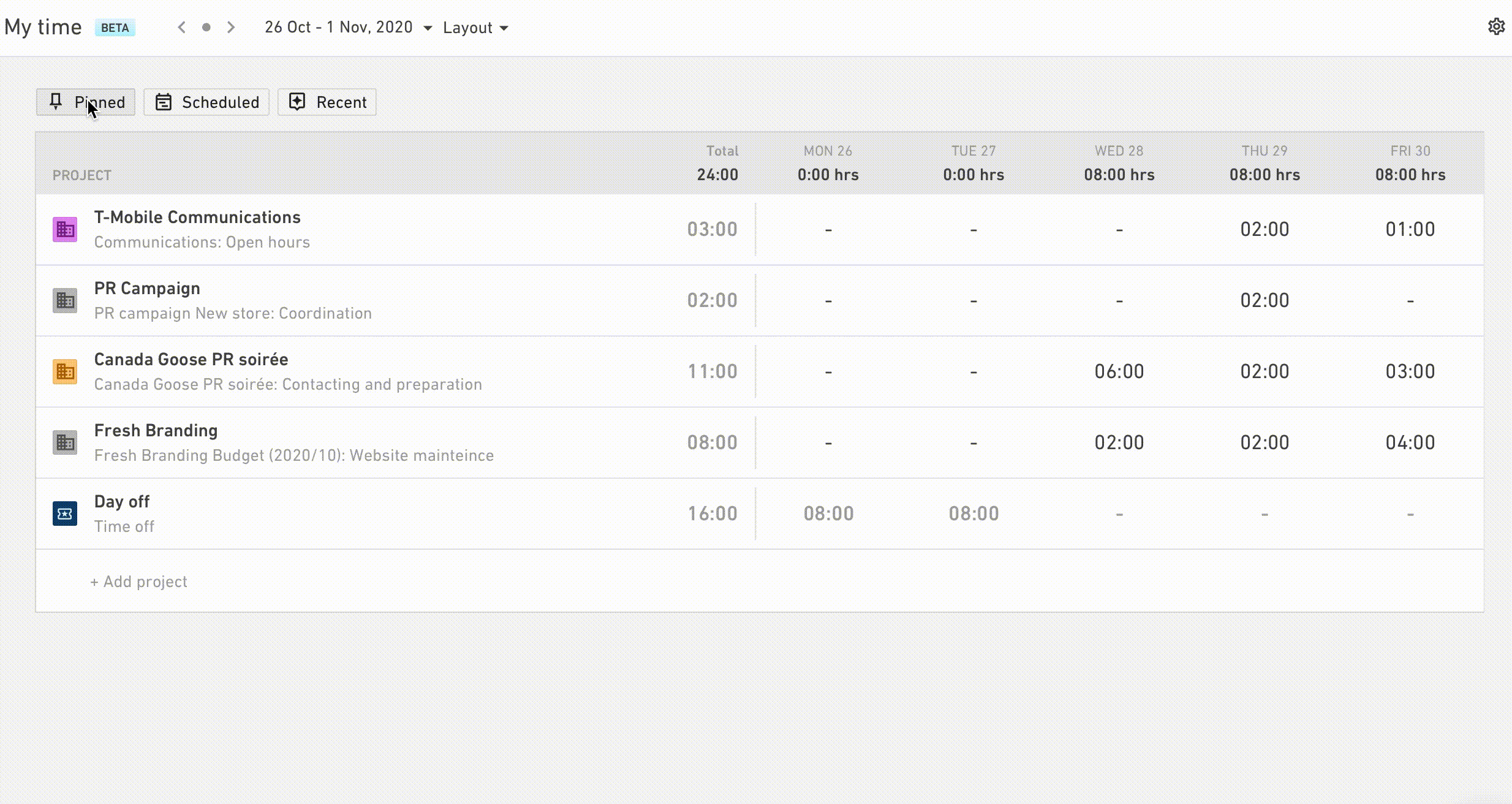Open the date range dropdown
Viewport: 1512px width, 804px height.
(349, 28)
